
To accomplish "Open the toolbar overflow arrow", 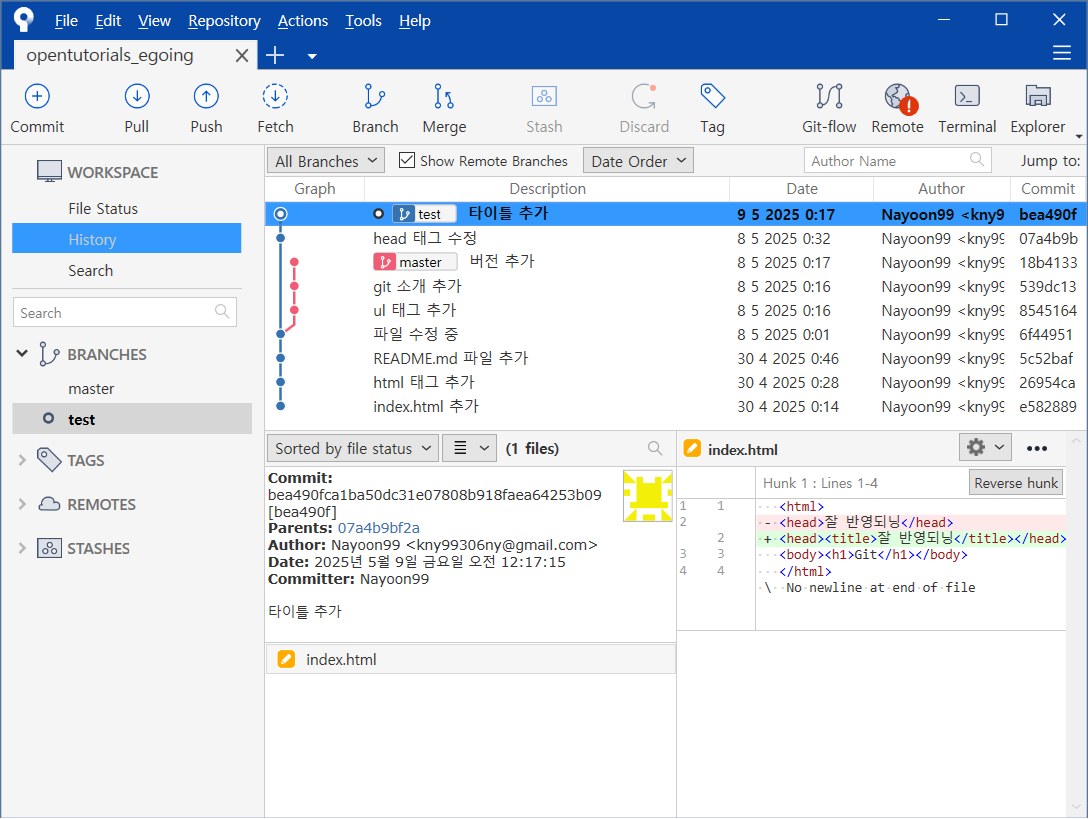I will 1078,136.
